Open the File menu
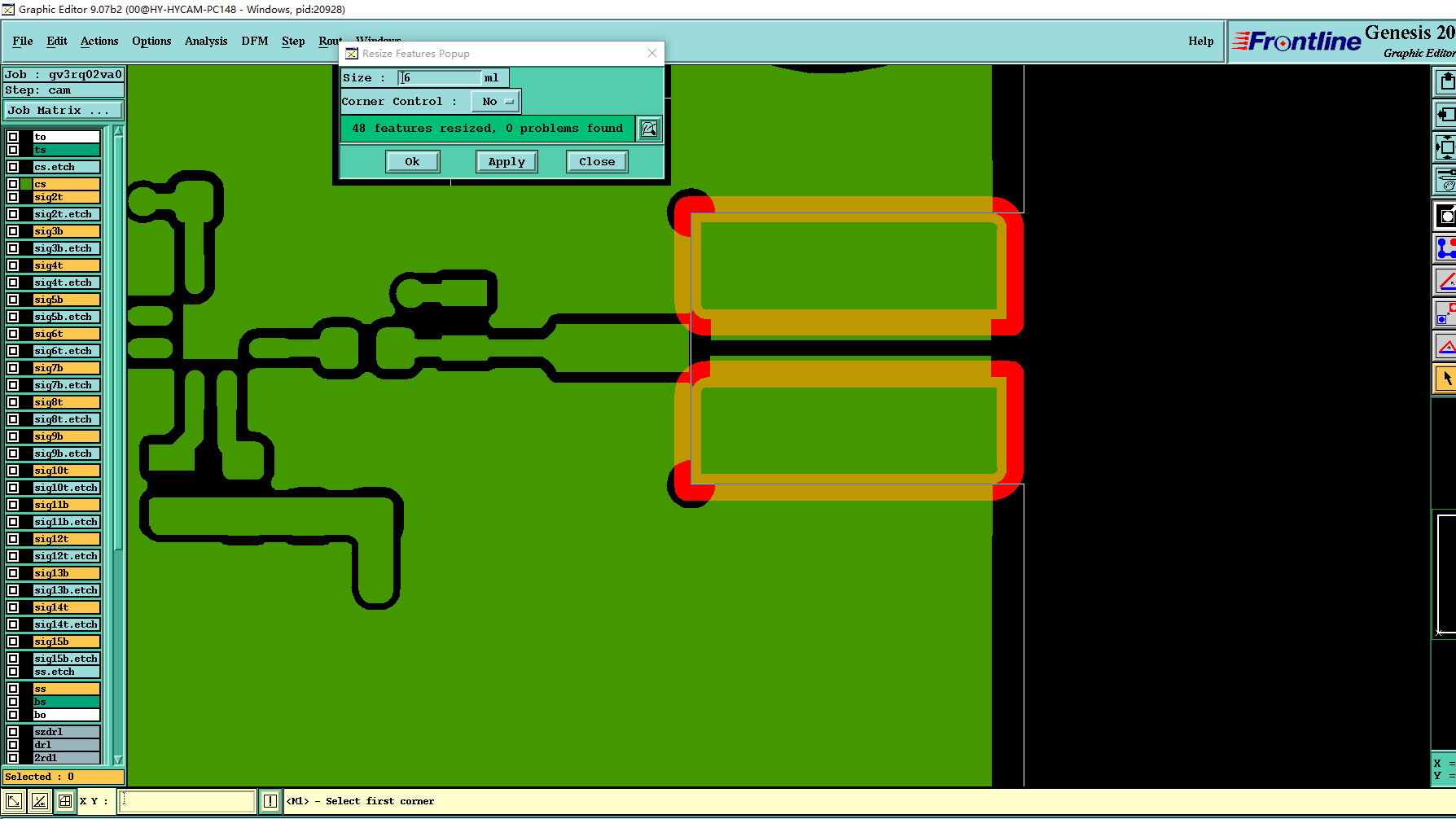This screenshot has height=819, width=1456. click(23, 41)
